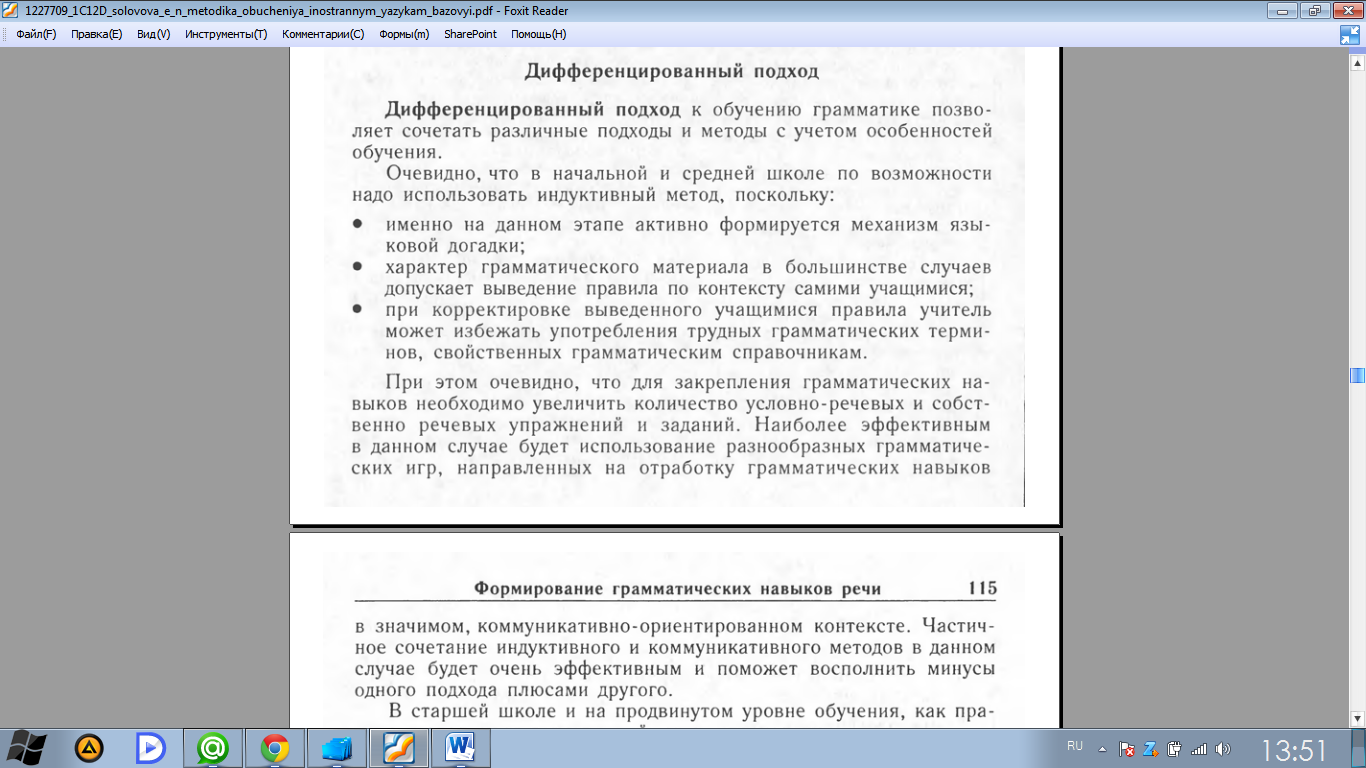Open the Вид(V) menu
The image size is (1366, 768).
153,33
